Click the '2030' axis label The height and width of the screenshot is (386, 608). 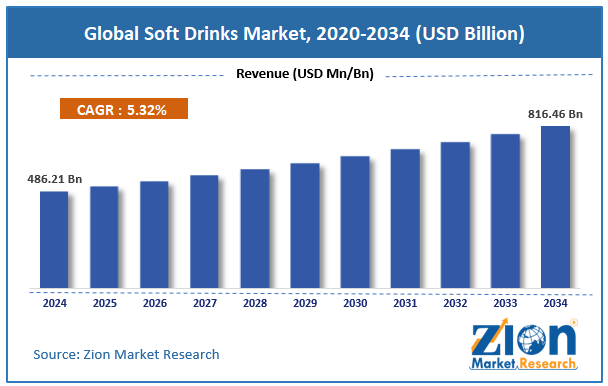pos(355,303)
